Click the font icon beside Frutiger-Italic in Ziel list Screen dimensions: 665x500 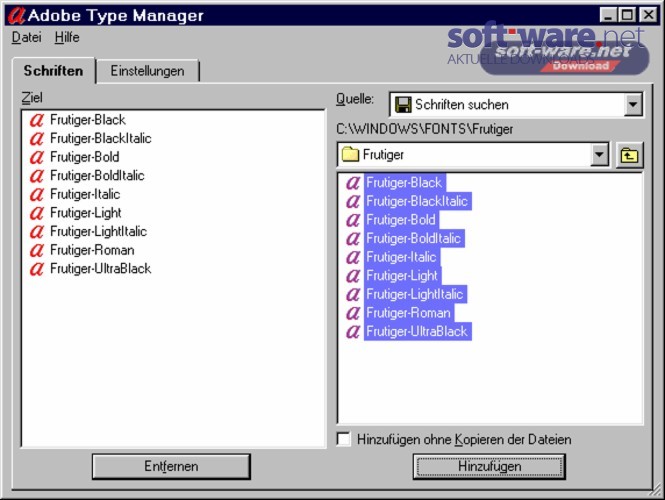coord(37,195)
